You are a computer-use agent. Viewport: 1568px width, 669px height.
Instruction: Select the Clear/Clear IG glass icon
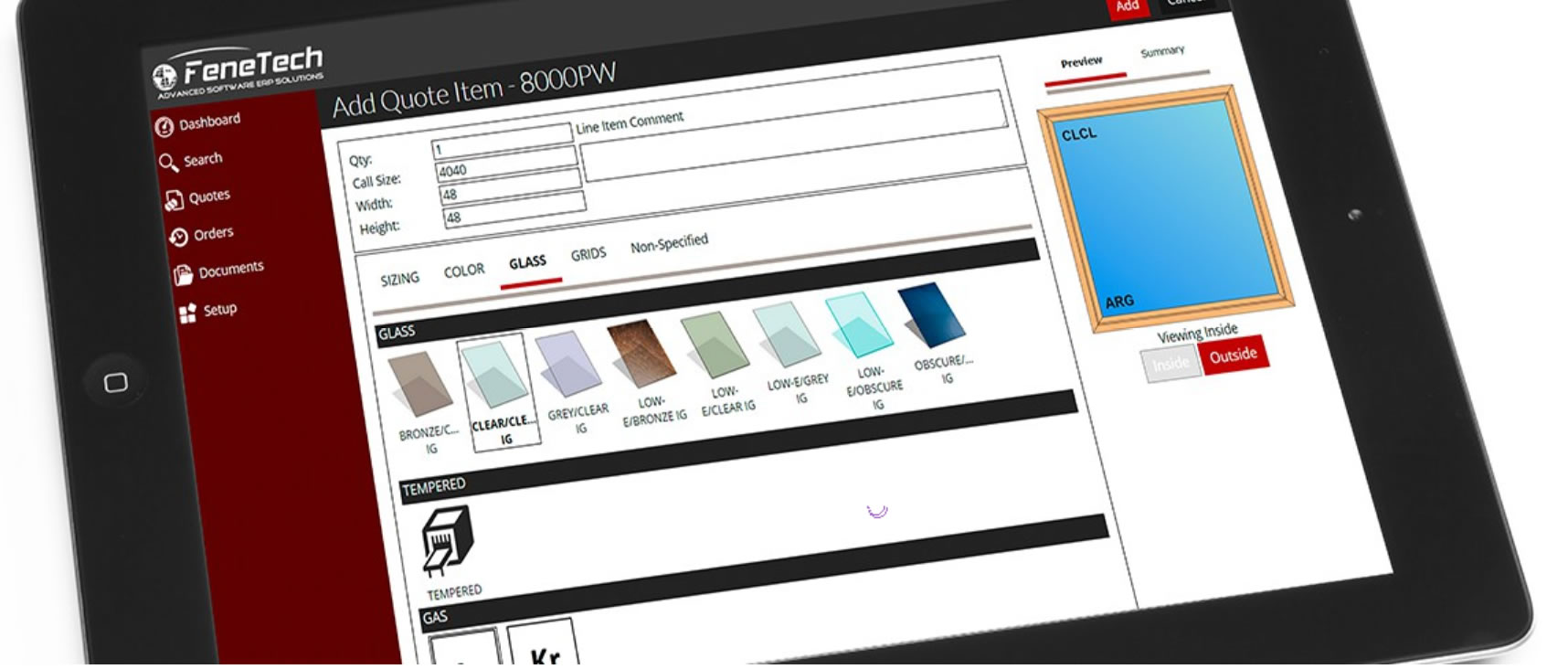pos(494,375)
